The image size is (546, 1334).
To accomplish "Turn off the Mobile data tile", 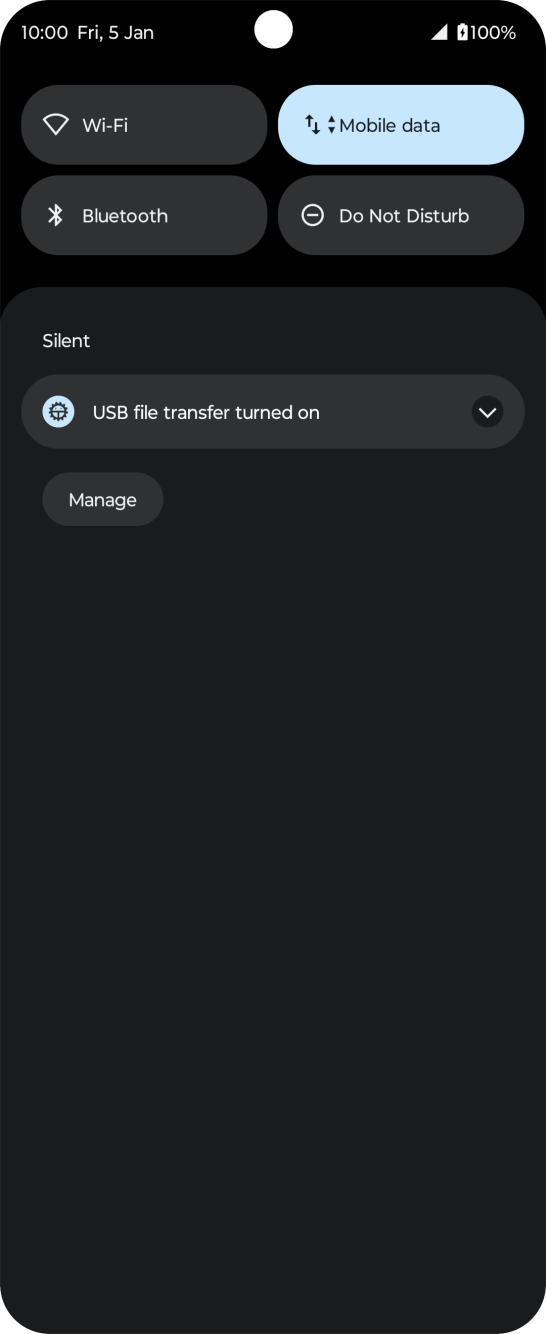I will [x=401, y=125].
